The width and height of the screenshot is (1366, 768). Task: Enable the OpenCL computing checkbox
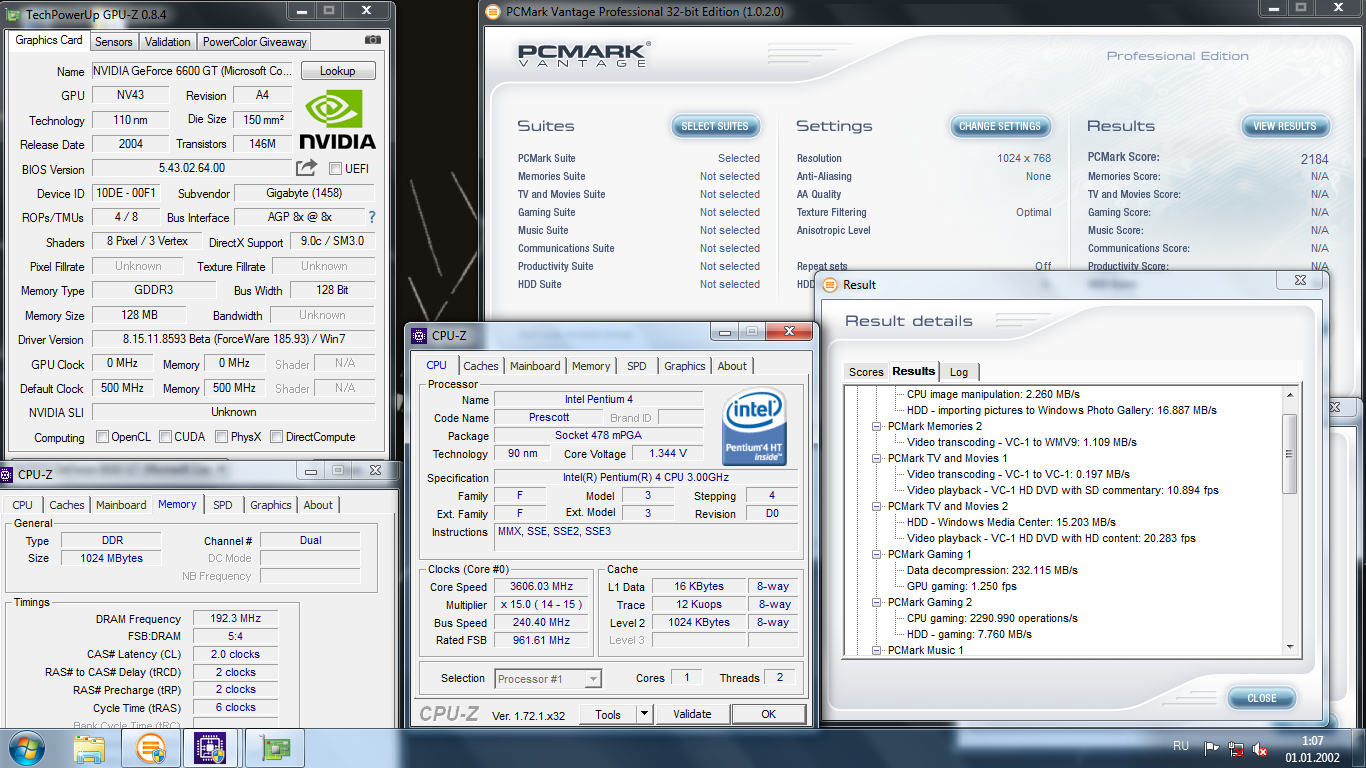tap(102, 437)
